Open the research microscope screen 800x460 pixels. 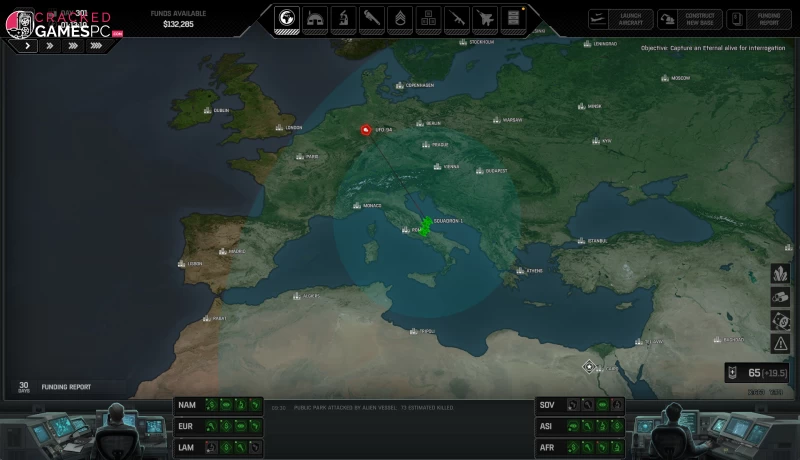[343, 18]
